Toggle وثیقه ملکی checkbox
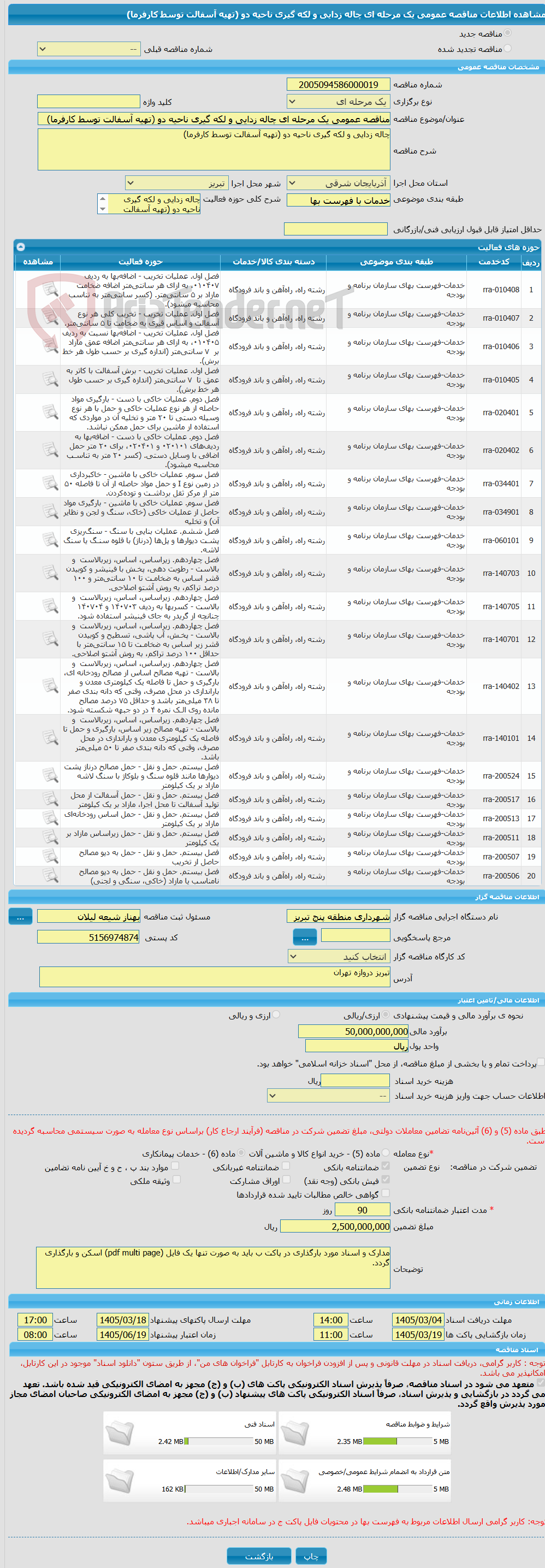The width and height of the screenshot is (545, 1568). (x=177, y=1180)
